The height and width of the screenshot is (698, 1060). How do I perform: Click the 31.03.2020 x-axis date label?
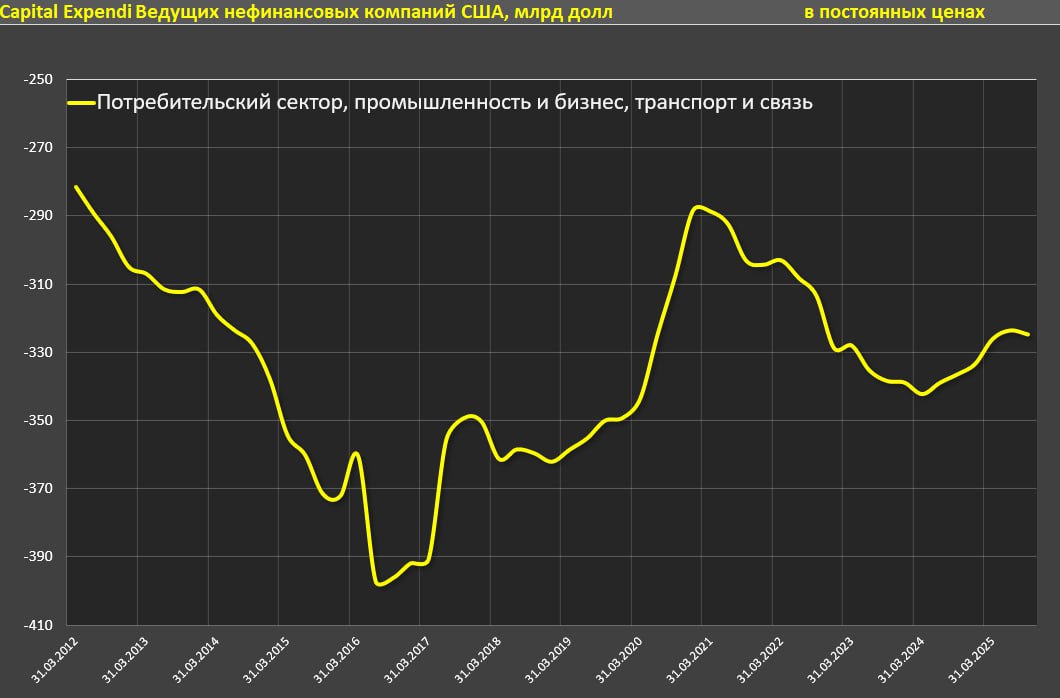coord(616,659)
